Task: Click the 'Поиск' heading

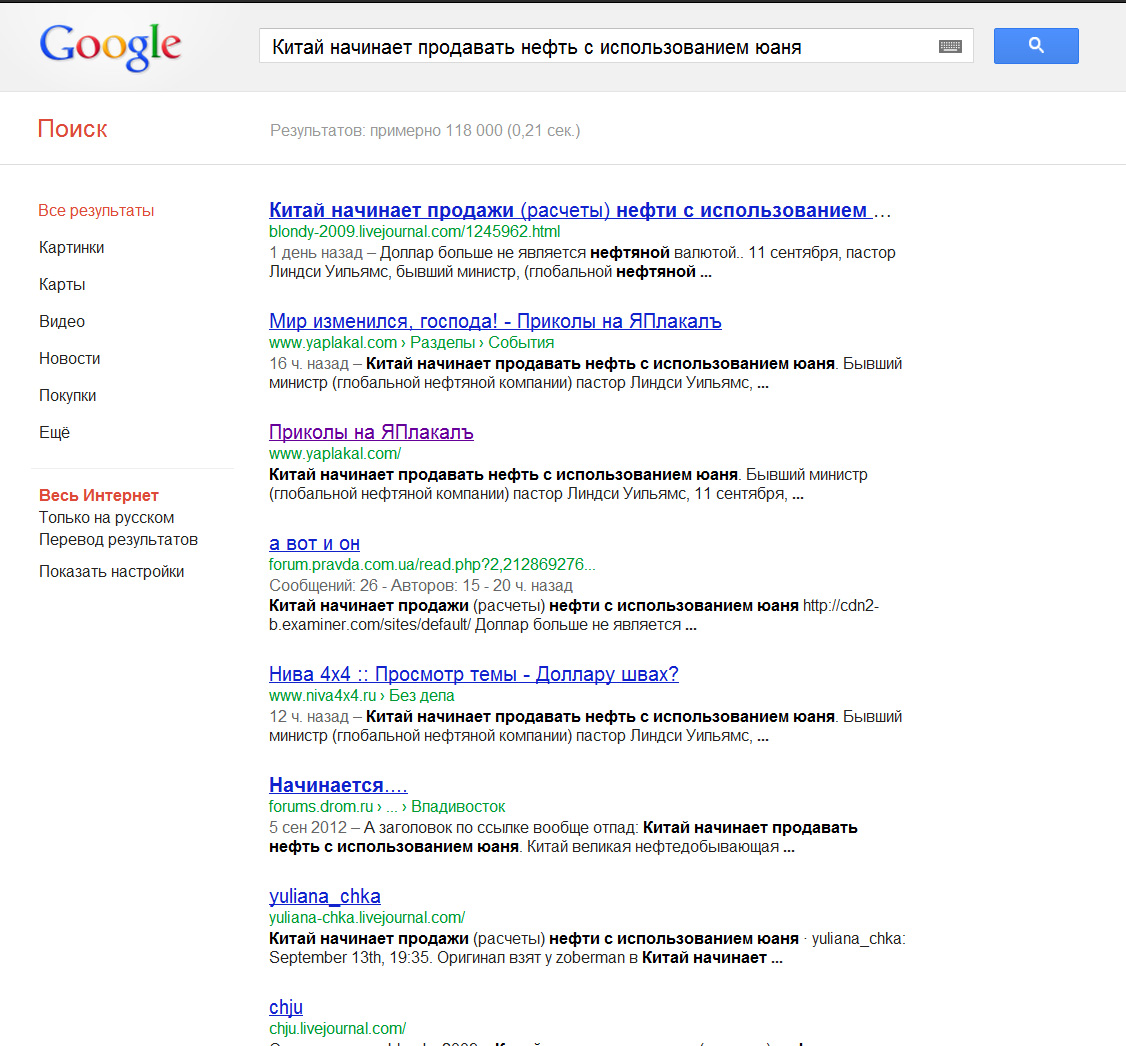Action: (x=73, y=129)
